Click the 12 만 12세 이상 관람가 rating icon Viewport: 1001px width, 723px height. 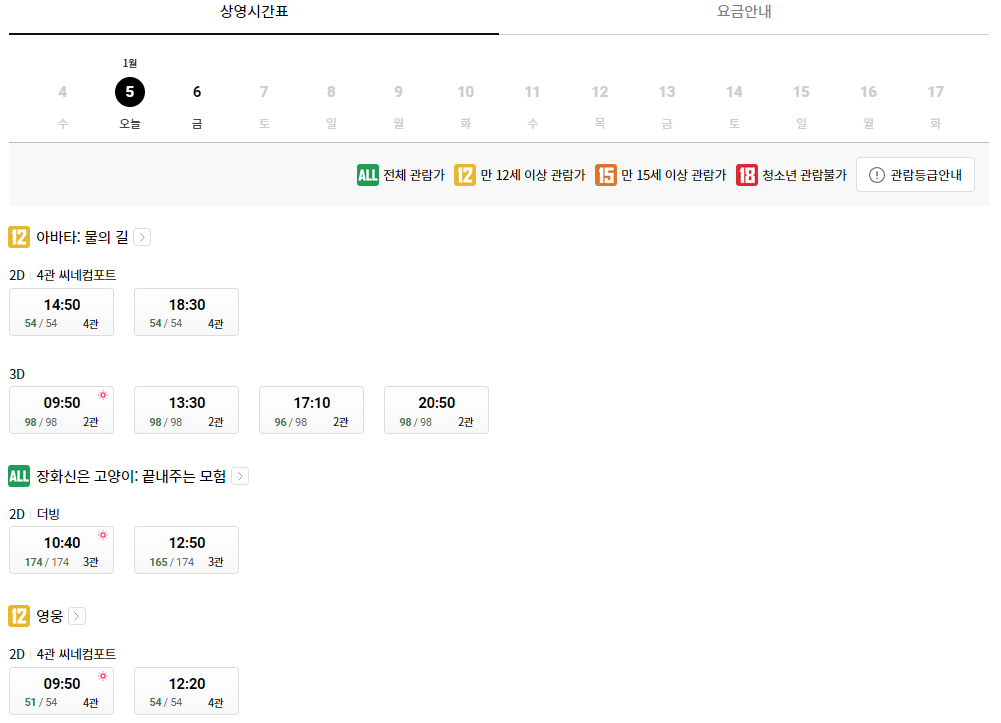(x=464, y=174)
